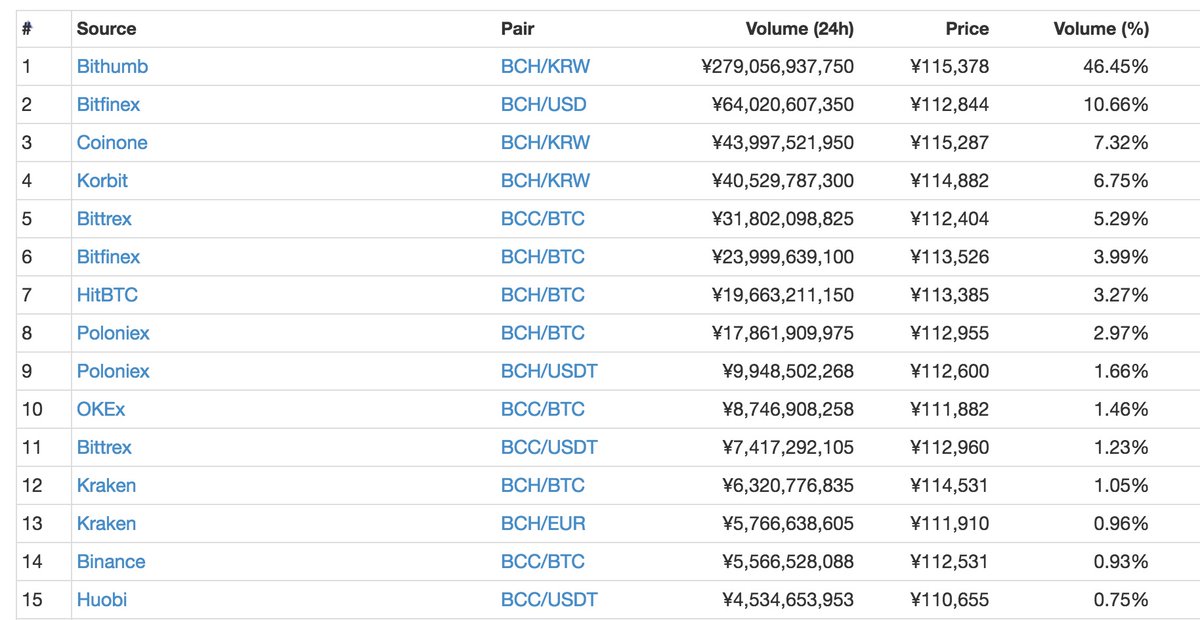Open the Bithumb exchange link
Screen dimensions: 1200x620
click(x=112, y=67)
